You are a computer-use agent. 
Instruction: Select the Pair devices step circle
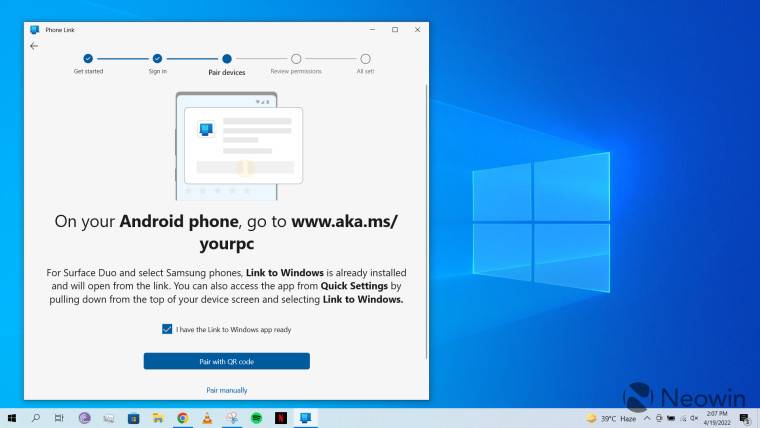(x=227, y=59)
